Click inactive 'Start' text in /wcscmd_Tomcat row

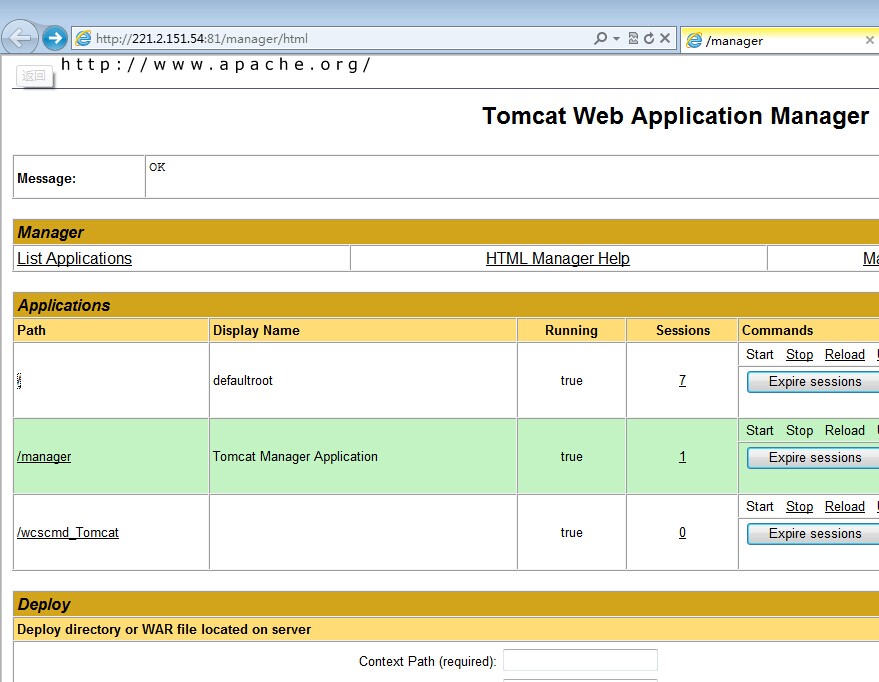click(760, 507)
